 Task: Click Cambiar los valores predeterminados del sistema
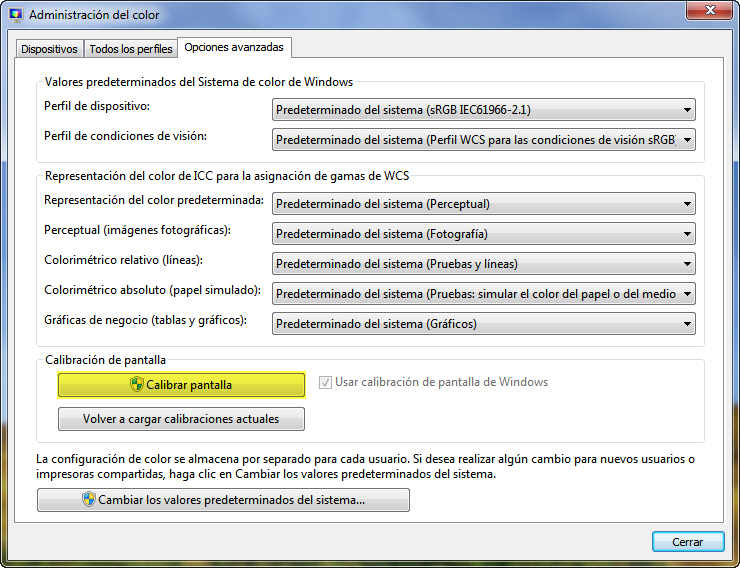223,500
